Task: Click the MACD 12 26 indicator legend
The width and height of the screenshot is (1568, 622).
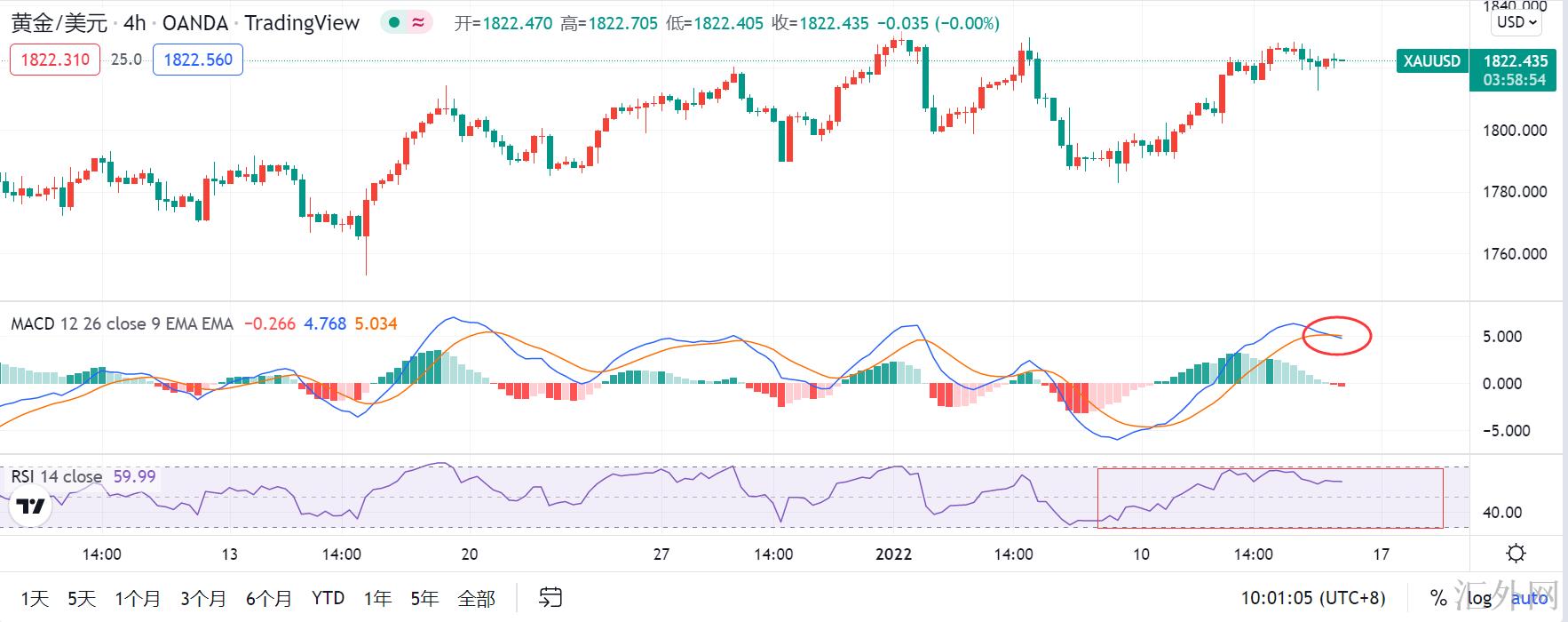Action: click(x=122, y=324)
